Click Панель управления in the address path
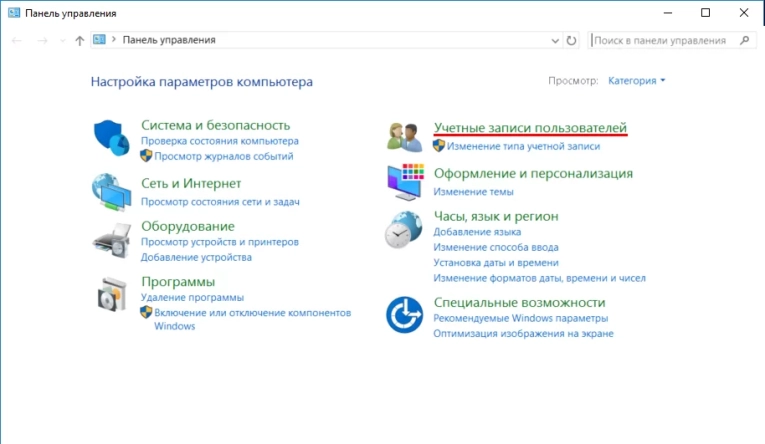The width and height of the screenshot is (765, 444). [169, 40]
